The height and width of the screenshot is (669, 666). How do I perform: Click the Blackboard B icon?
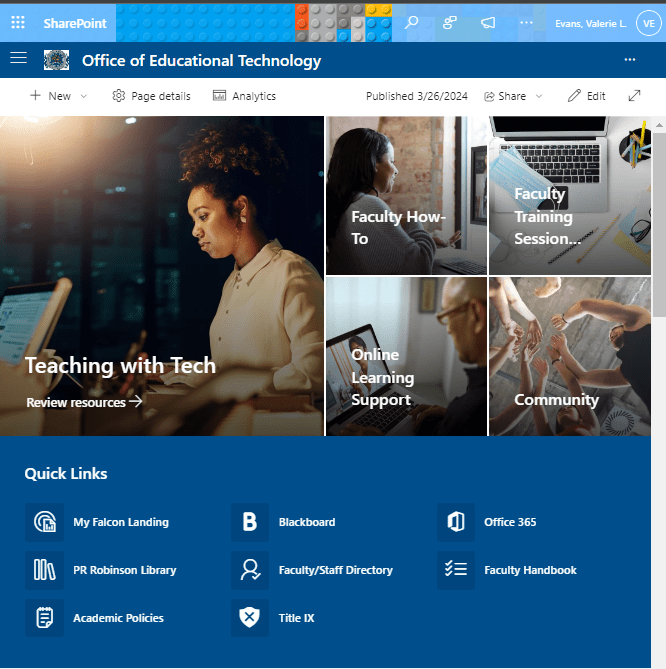[250, 522]
